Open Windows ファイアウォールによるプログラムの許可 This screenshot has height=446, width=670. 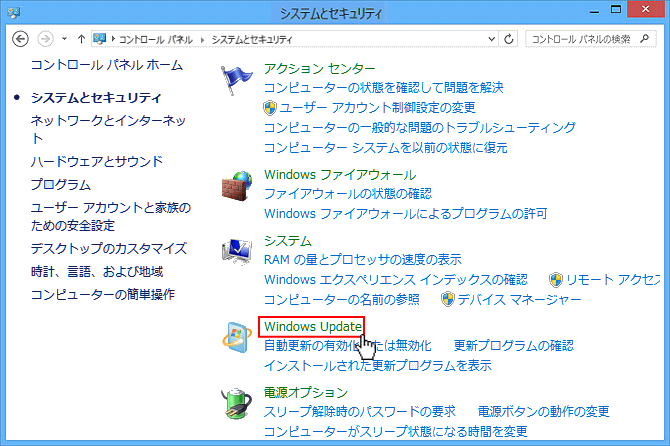point(406,214)
